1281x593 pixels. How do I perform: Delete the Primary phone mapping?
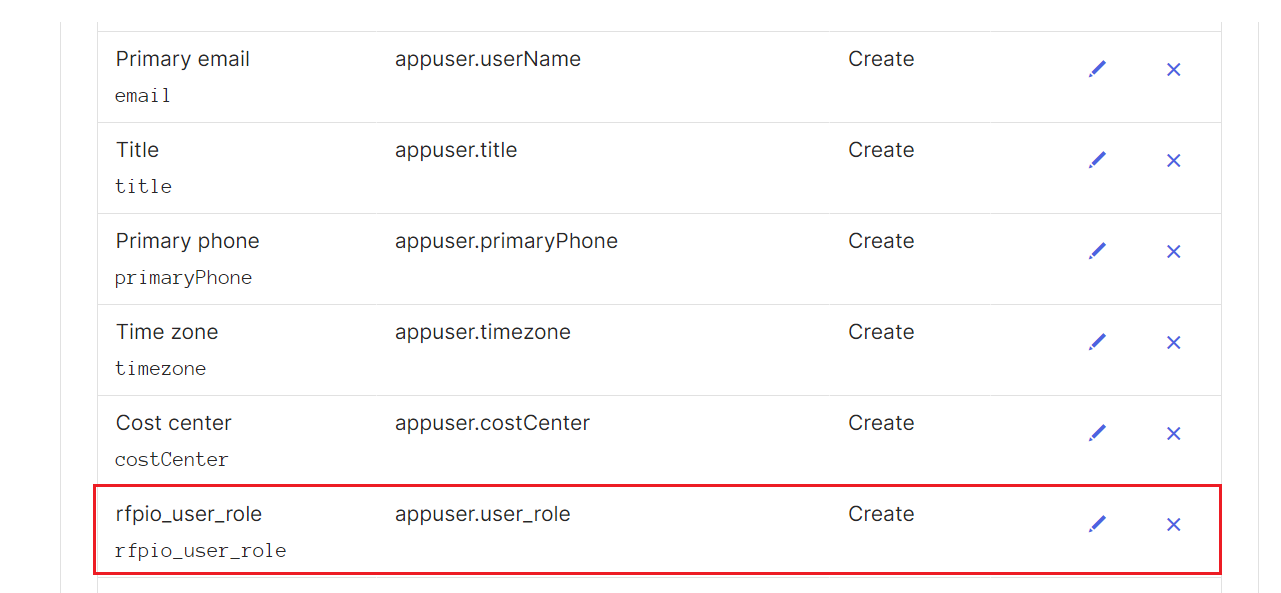coord(1174,251)
